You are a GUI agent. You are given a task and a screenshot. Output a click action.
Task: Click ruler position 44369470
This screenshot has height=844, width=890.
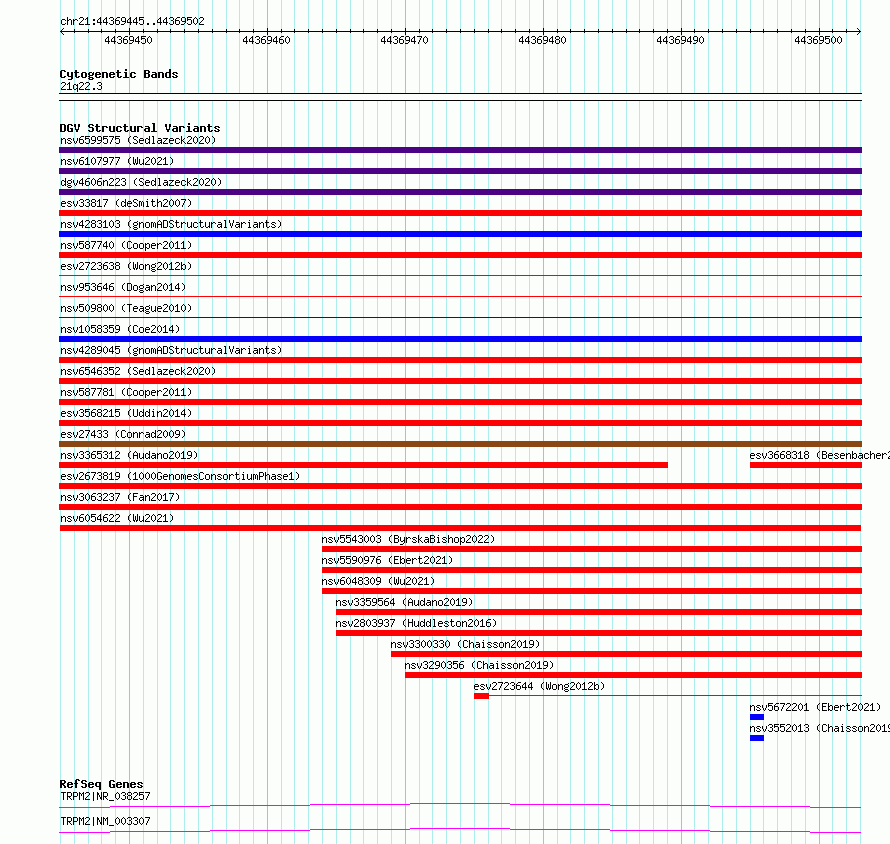tap(404, 40)
